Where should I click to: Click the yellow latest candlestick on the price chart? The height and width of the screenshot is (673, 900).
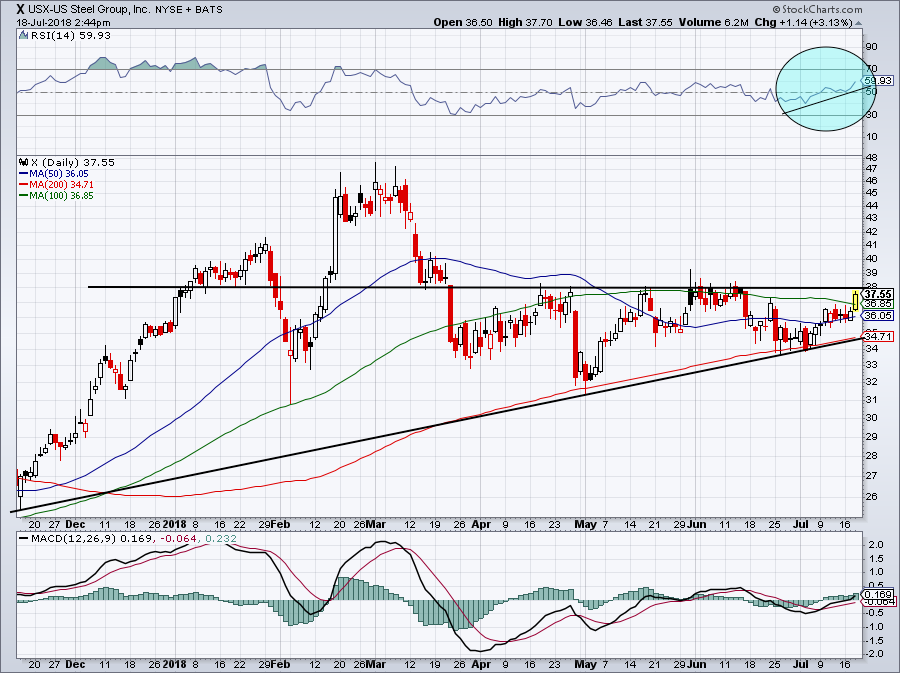pyautogui.click(x=856, y=301)
